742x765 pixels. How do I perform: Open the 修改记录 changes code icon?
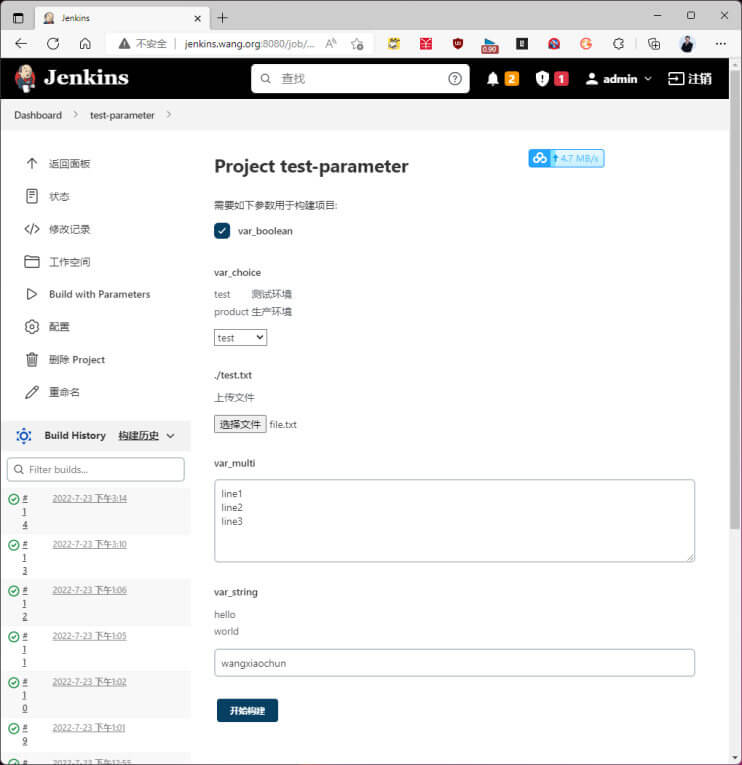[32, 229]
